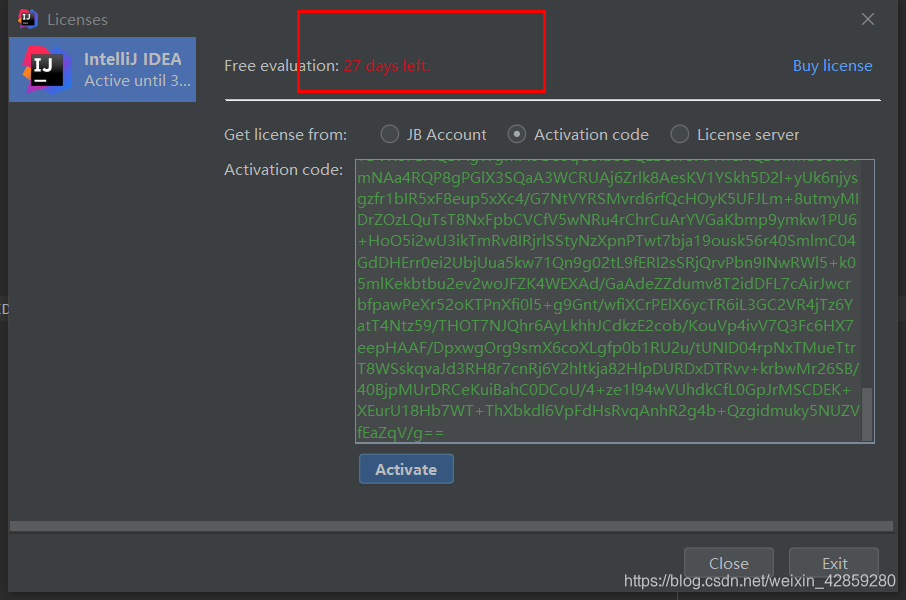906x600 pixels.
Task: Select the IntelliJ IDEA product entry in the sidebar
Action: coord(102,69)
